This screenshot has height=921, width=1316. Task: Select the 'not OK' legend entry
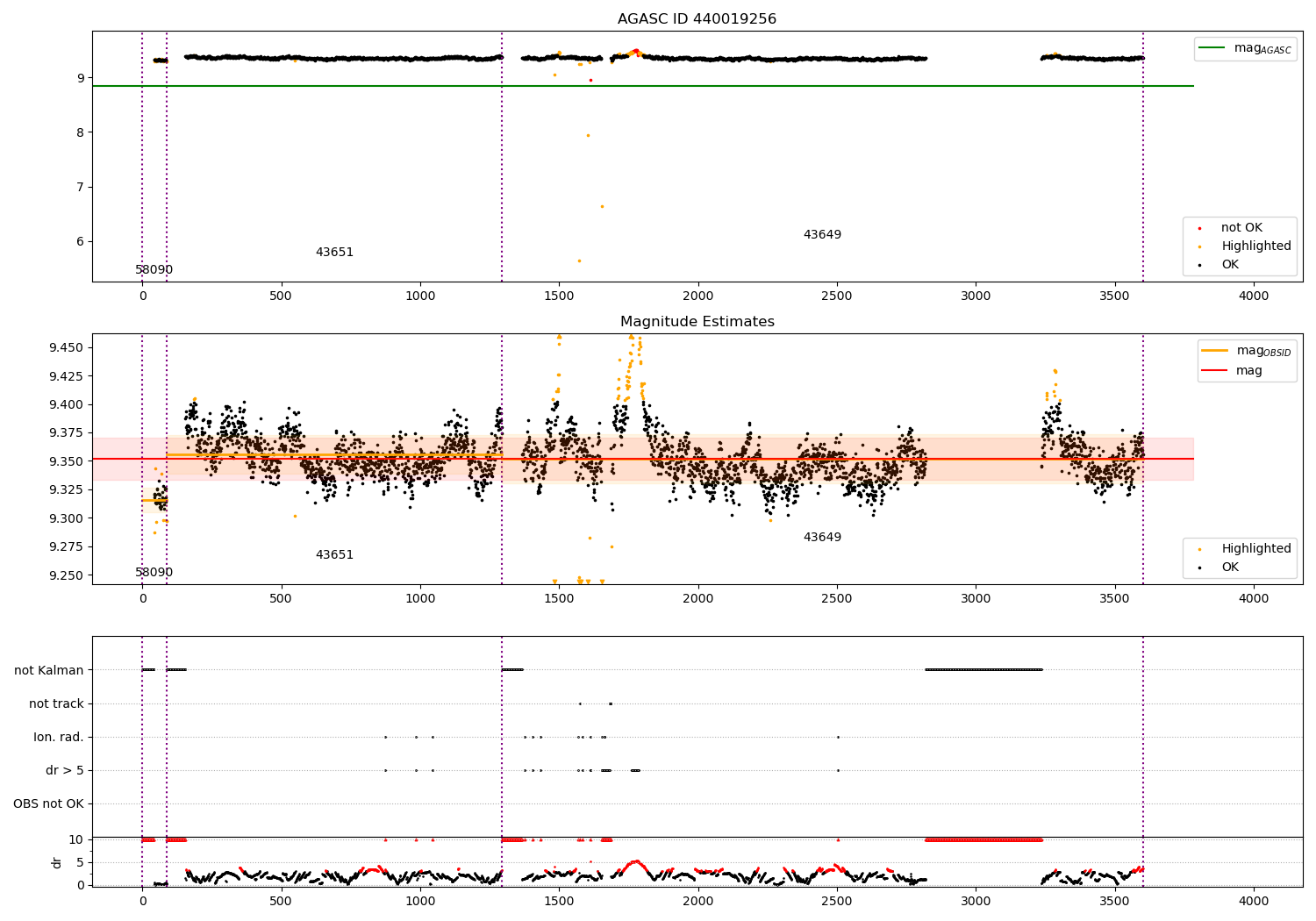1241,228
